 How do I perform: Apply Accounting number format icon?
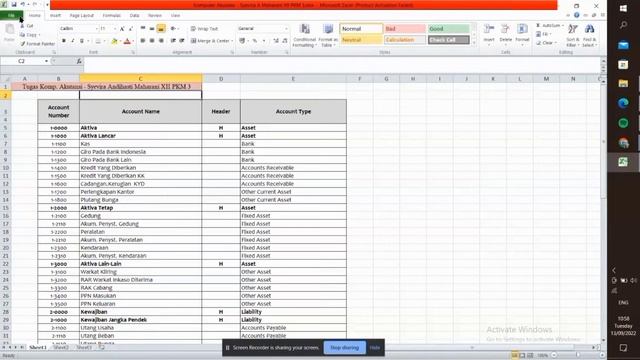pos(242,41)
